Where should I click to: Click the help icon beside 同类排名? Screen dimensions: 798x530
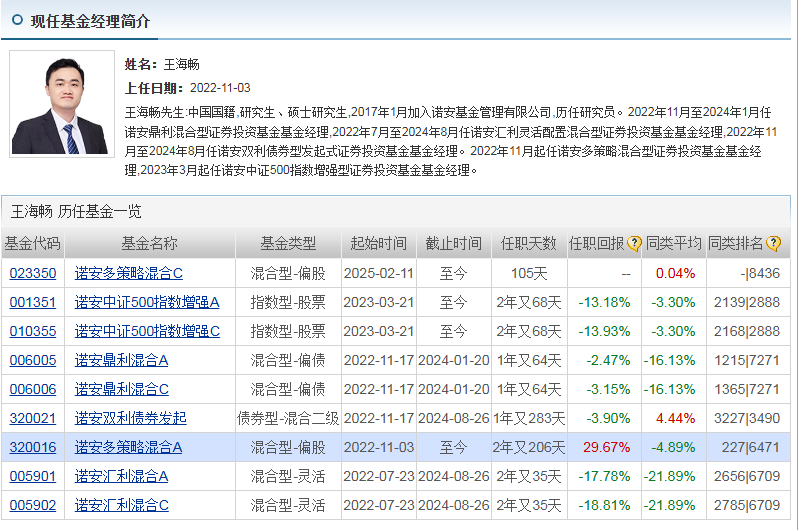click(x=773, y=243)
